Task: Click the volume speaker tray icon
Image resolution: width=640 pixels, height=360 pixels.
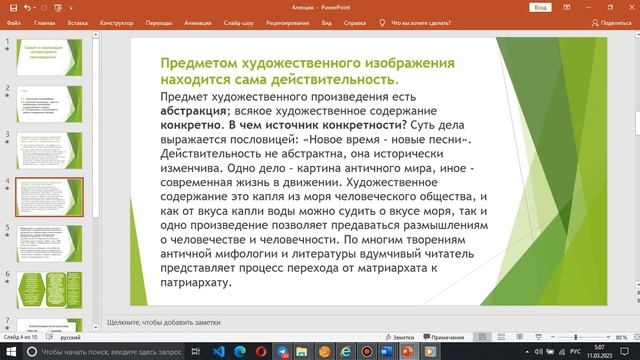Action: click(538, 351)
